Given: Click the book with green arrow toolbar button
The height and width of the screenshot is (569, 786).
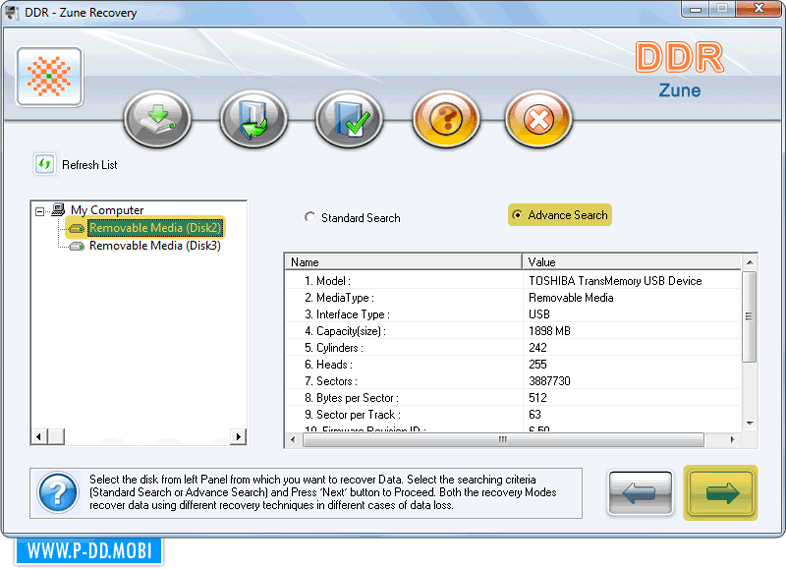Looking at the screenshot, I should click(x=253, y=119).
